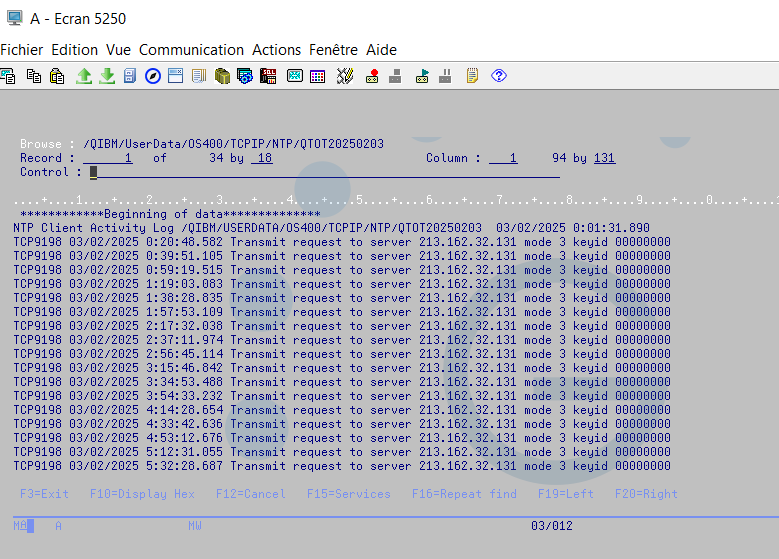This screenshot has width=779, height=559.
Task: Open the Edition menu
Action: tap(75, 50)
